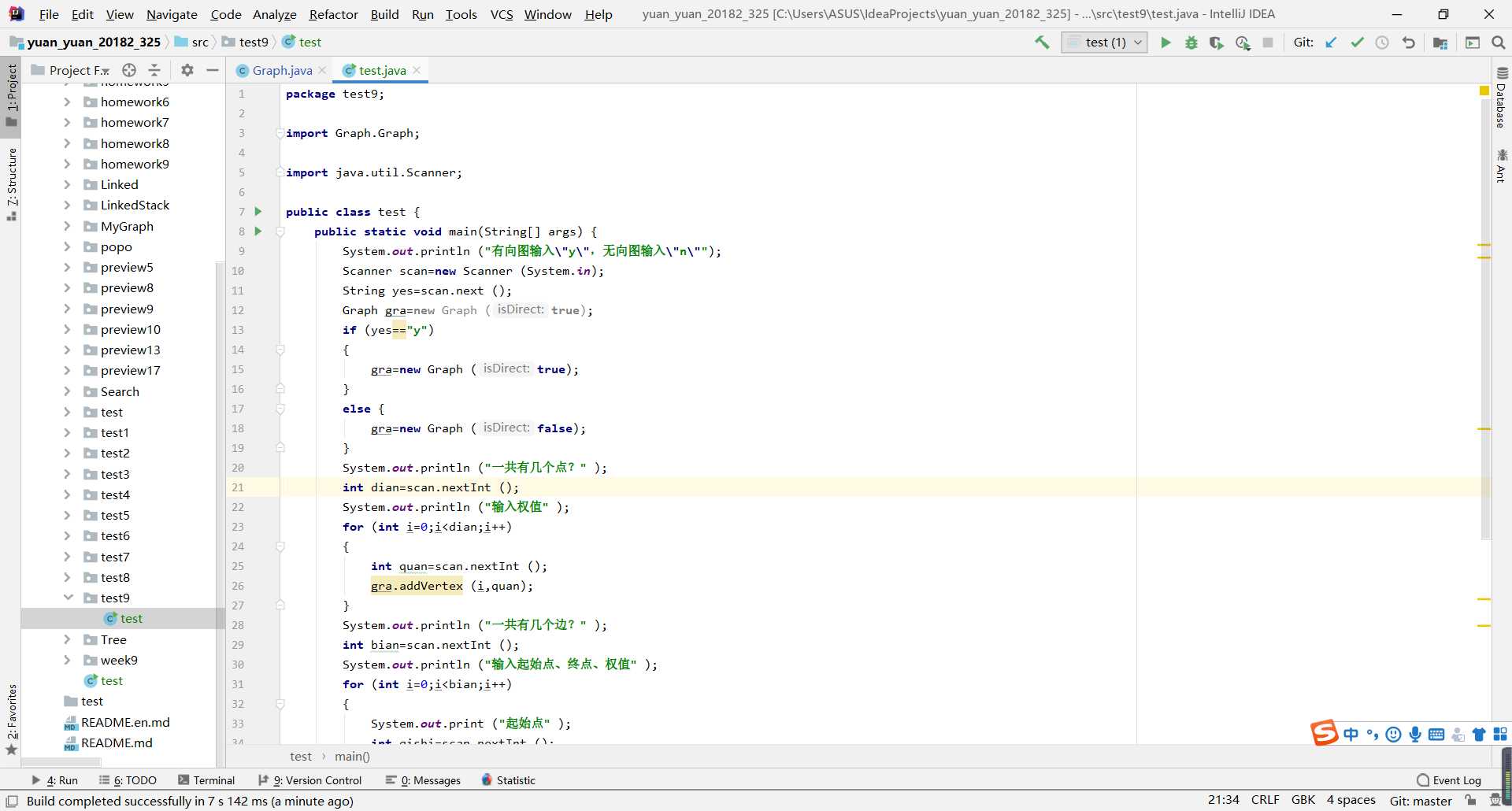Click the Git: master branch widget
Viewport: 1512px width, 811px height.
pos(1421,800)
